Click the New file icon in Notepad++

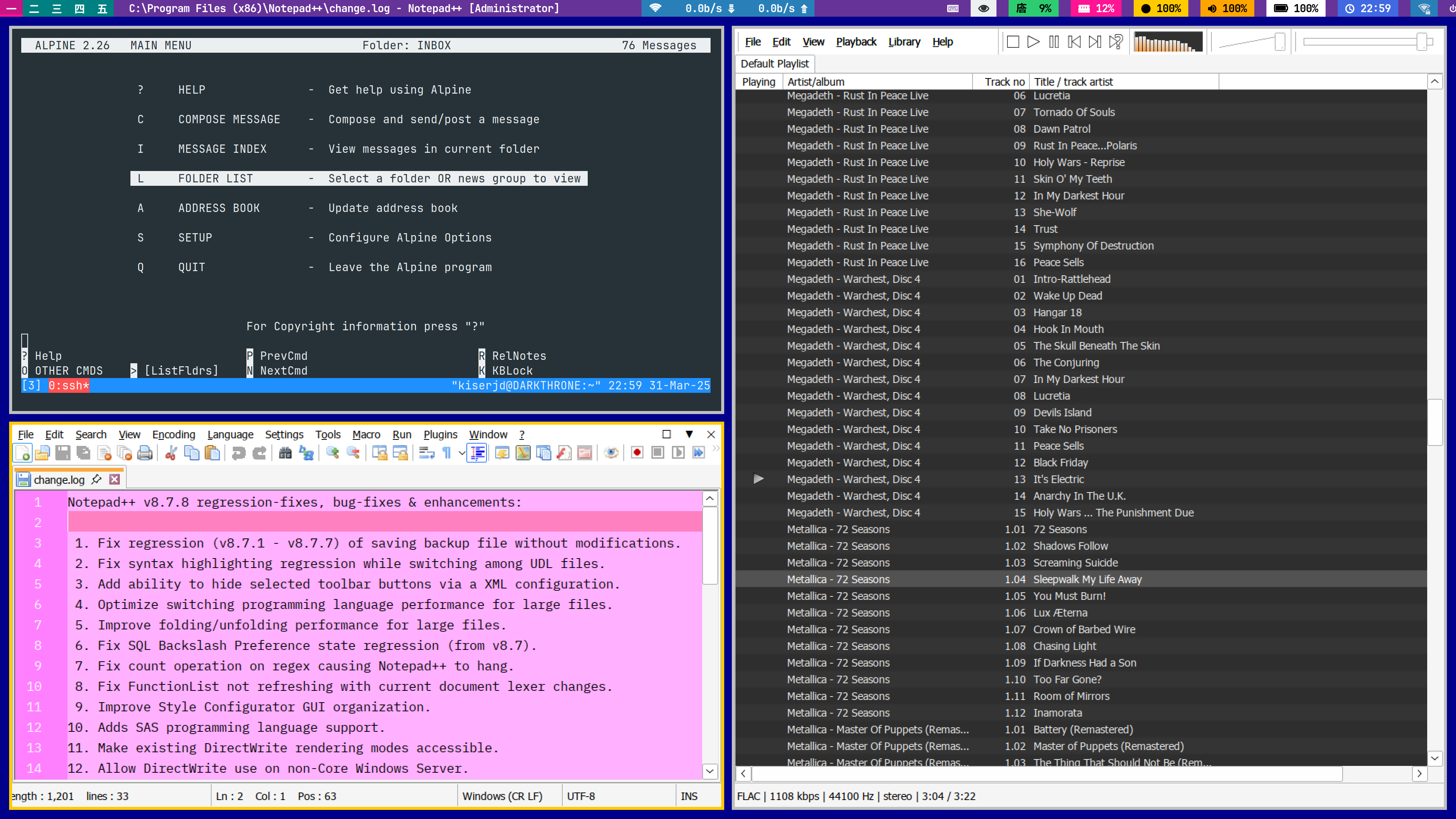click(23, 453)
